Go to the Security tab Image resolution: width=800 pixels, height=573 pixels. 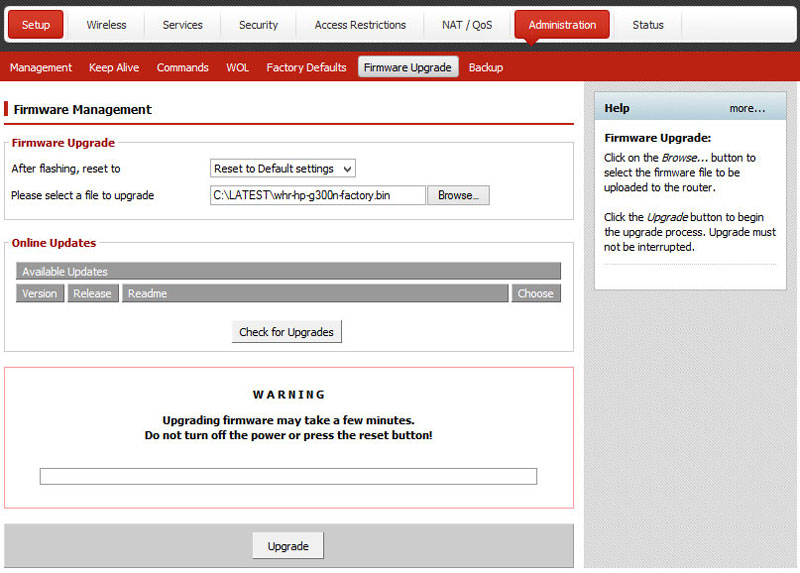[258, 25]
